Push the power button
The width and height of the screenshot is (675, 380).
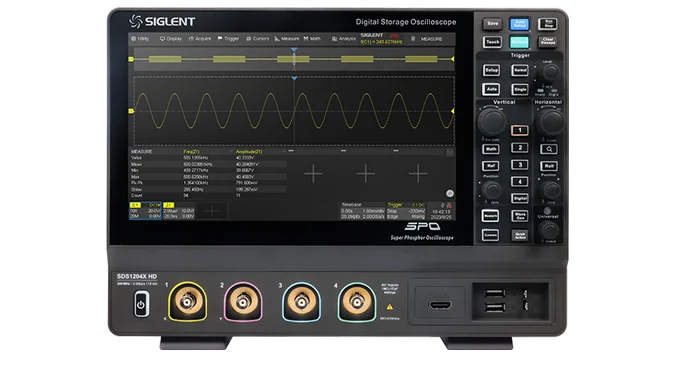[141, 304]
